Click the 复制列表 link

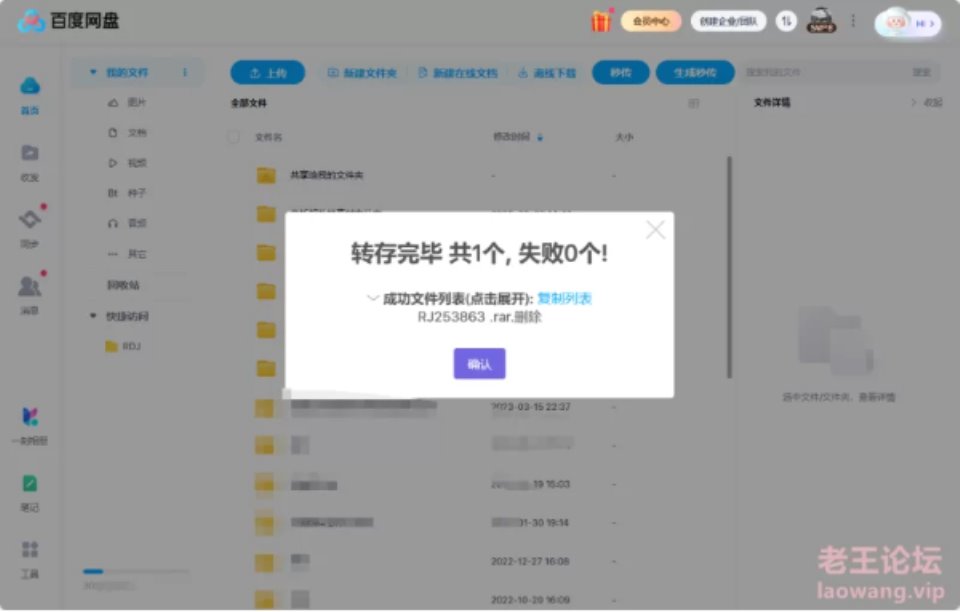click(x=564, y=299)
